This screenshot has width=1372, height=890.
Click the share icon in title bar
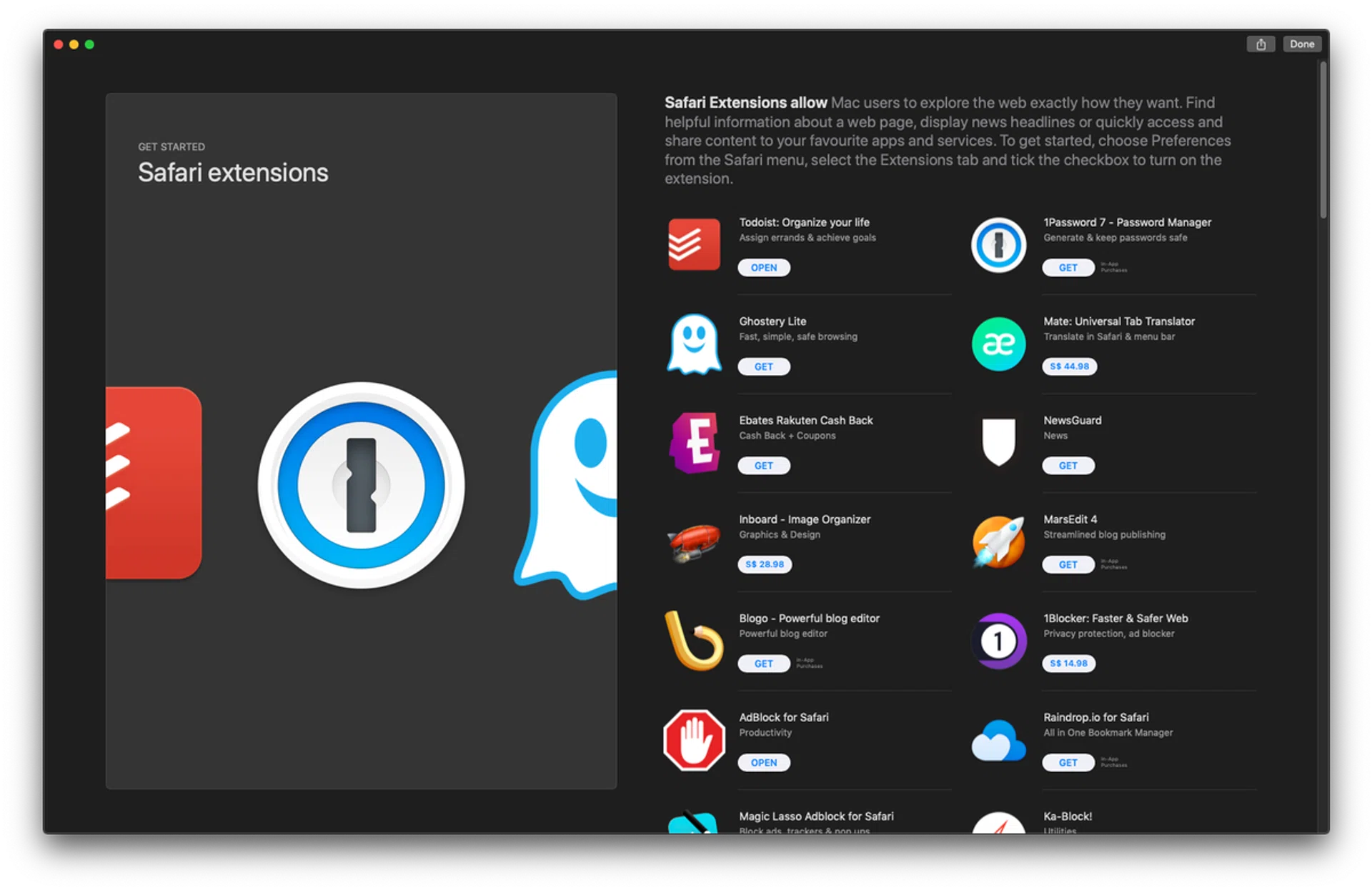pos(1261,44)
